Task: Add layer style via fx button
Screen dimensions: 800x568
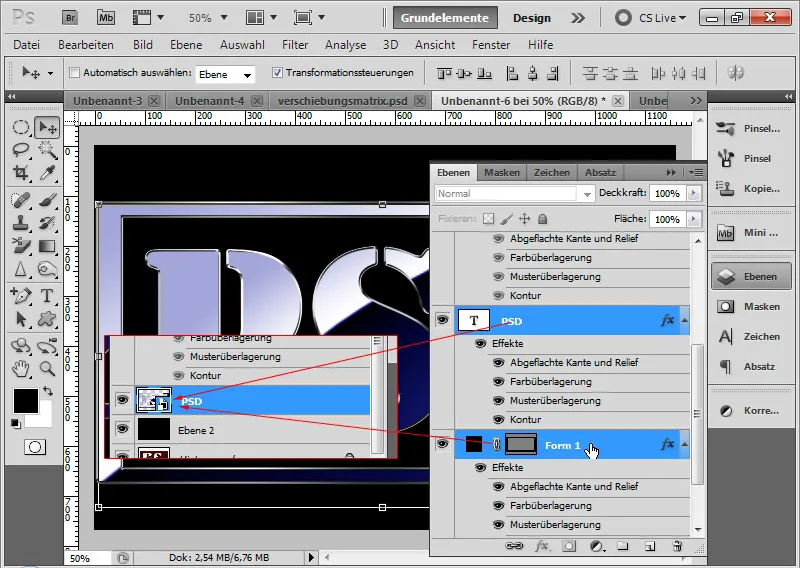Action: click(542, 546)
